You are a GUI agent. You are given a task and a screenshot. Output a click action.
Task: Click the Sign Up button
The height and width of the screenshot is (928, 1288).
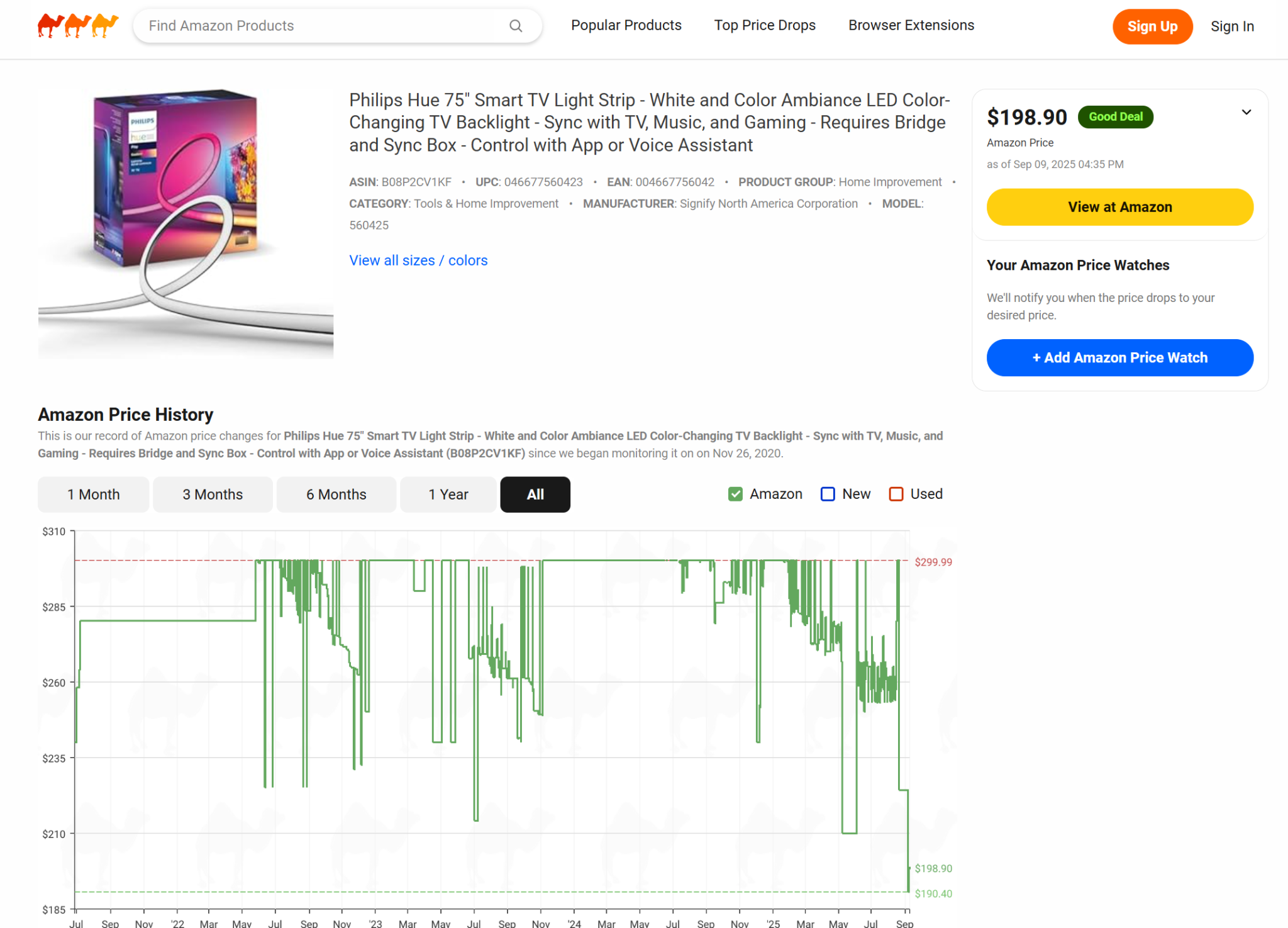point(1152,26)
